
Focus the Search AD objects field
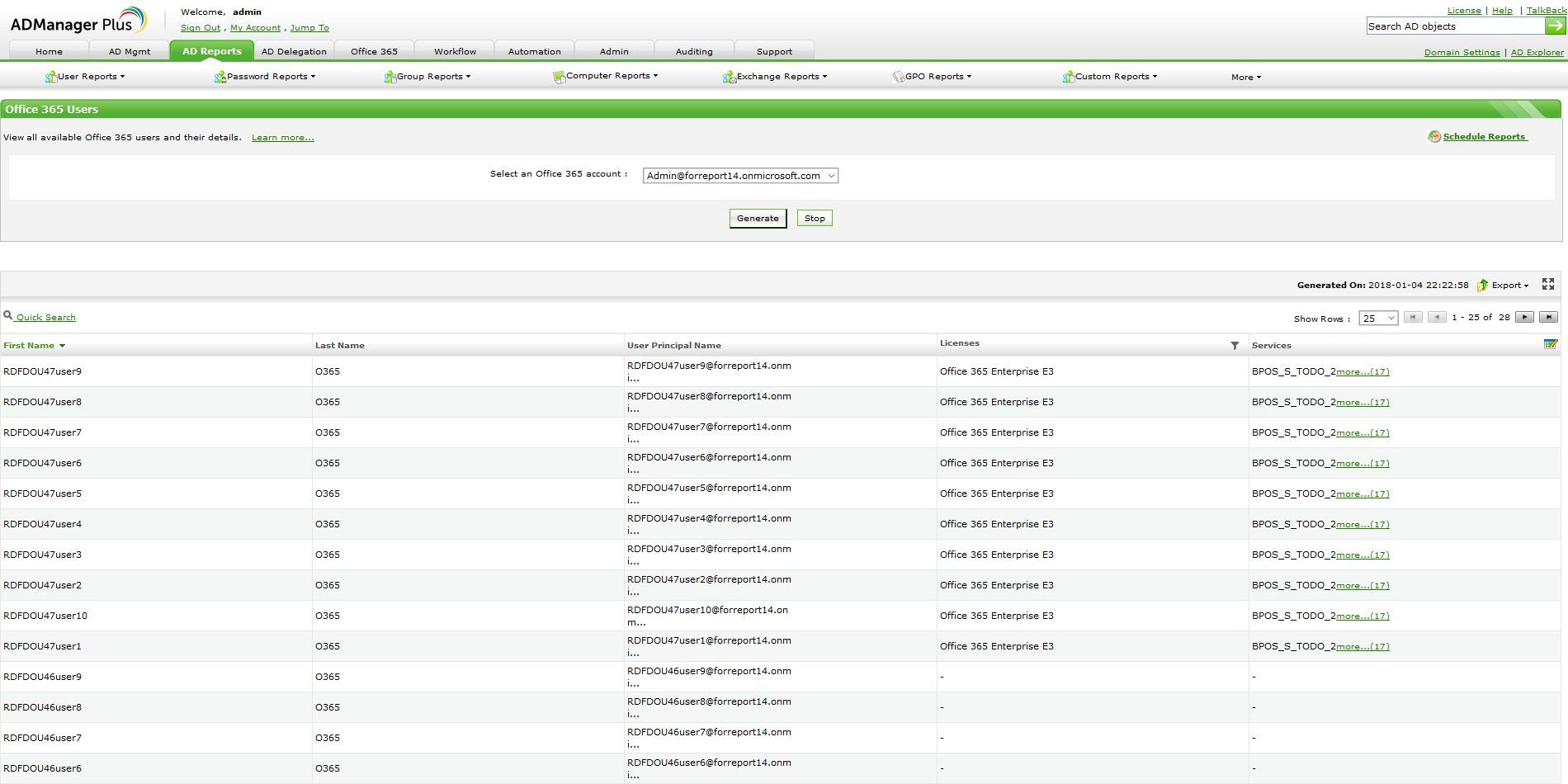(x=1455, y=26)
